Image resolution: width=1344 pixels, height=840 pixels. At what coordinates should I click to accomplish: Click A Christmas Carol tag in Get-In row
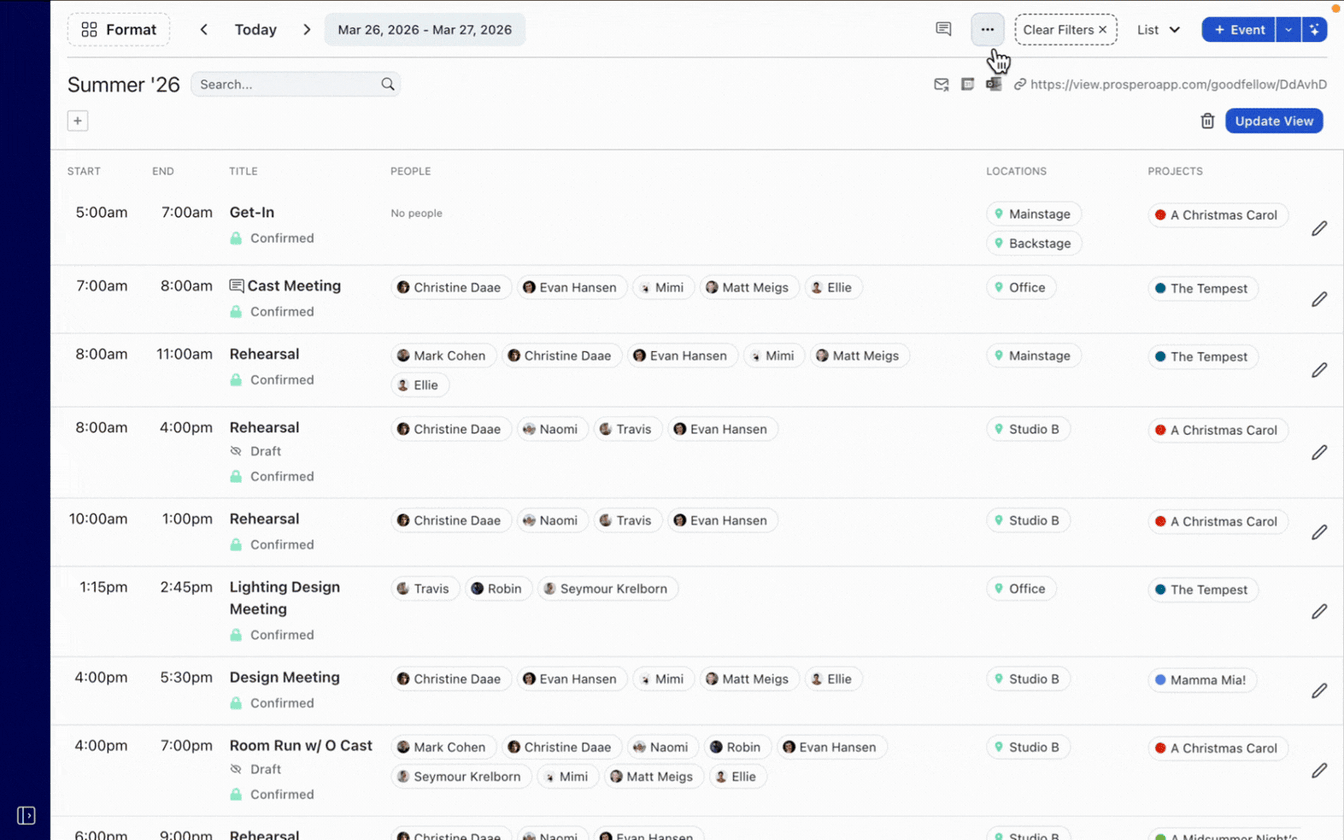[1217, 215]
